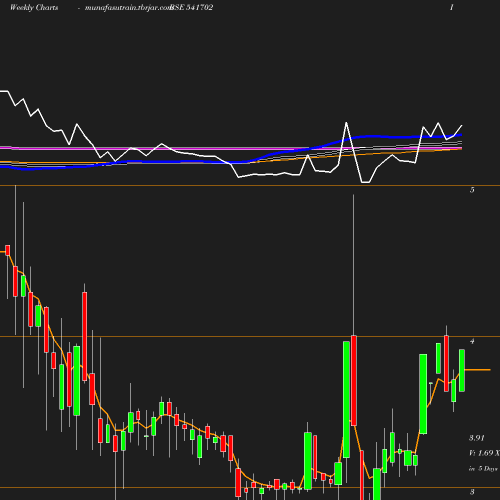Click the price axis label '3'

[x=472, y=492]
